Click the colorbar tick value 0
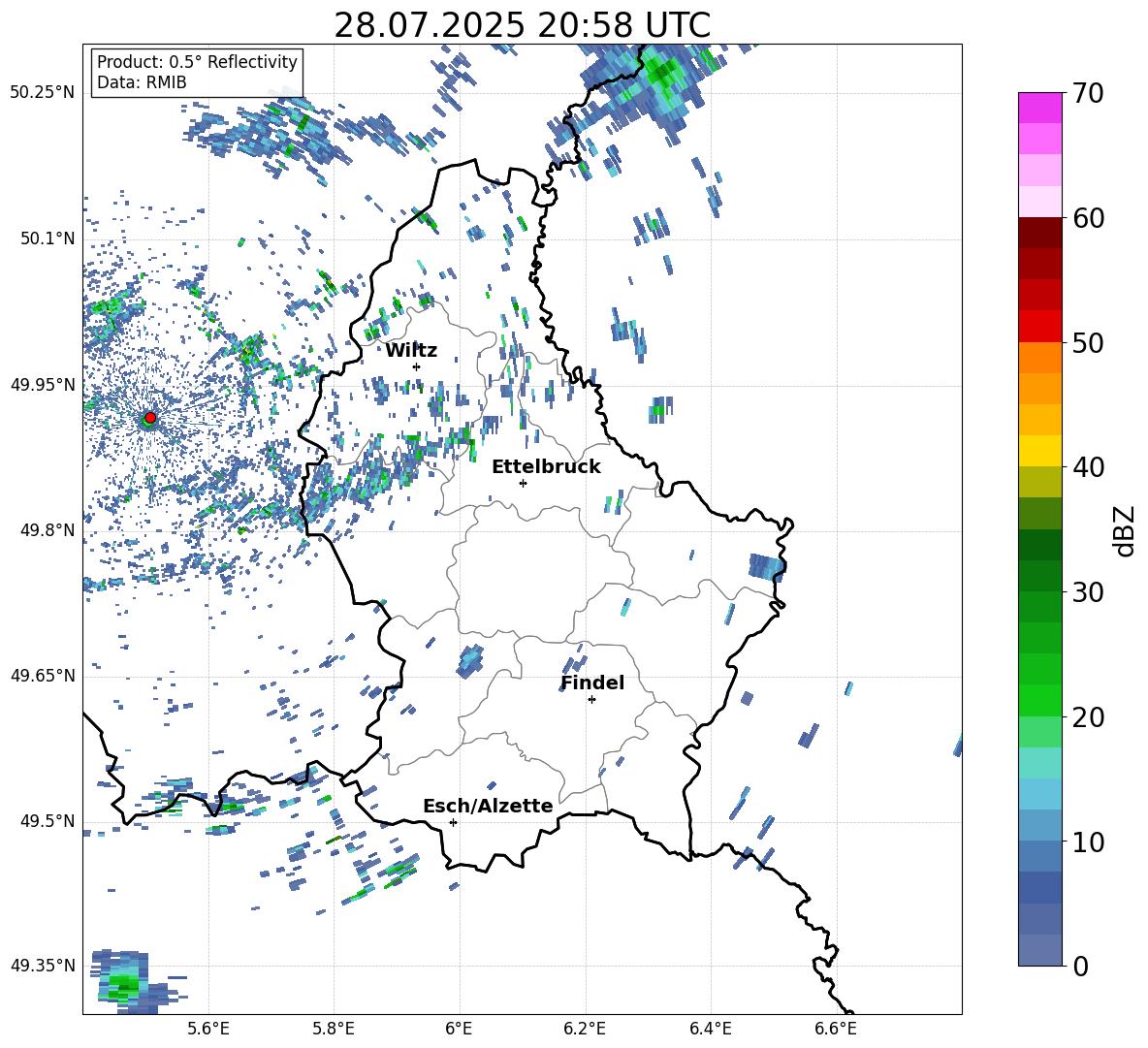 tap(1081, 966)
